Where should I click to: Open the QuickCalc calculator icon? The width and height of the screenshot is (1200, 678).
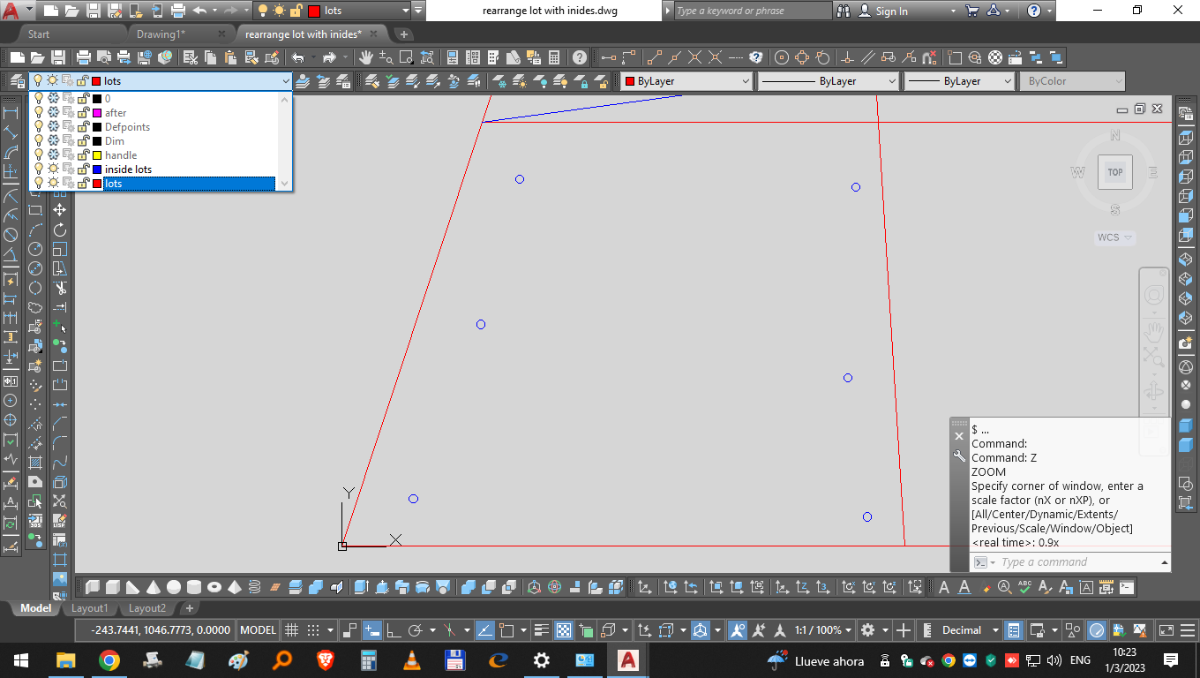pyautogui.click(x=556, y=57)
